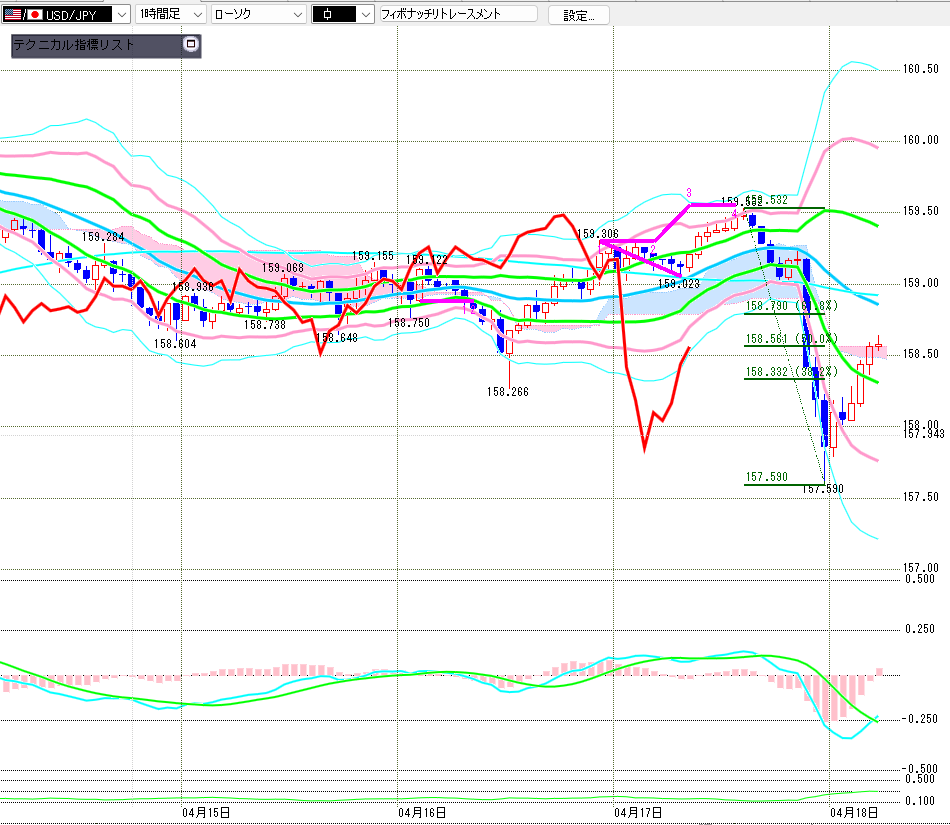
Task: Click the フィボナッチリトレースメント tool field
Action: point(457,14)
